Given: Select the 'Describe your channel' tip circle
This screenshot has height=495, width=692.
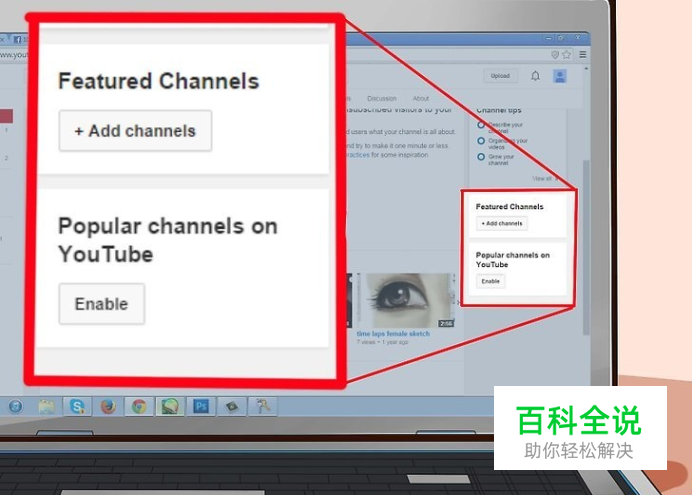Looking at the screenshot, I should 481,125.
